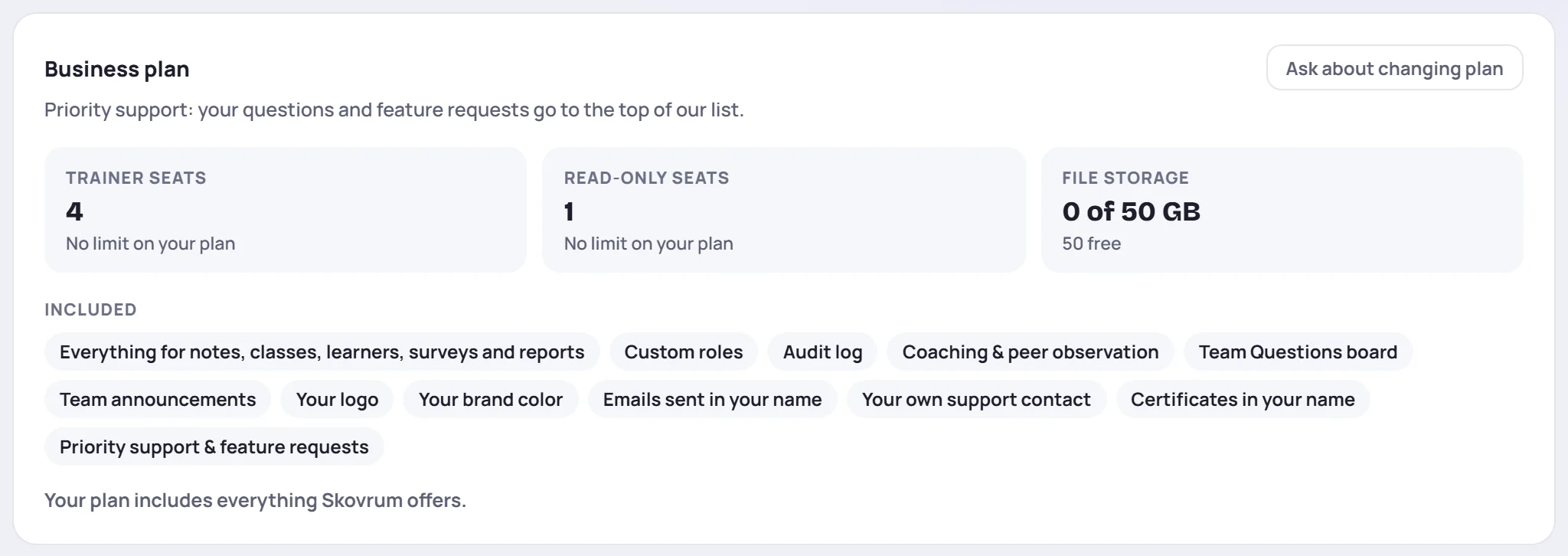
Task: Click the Business plan heading
Action: click(117, 69)
